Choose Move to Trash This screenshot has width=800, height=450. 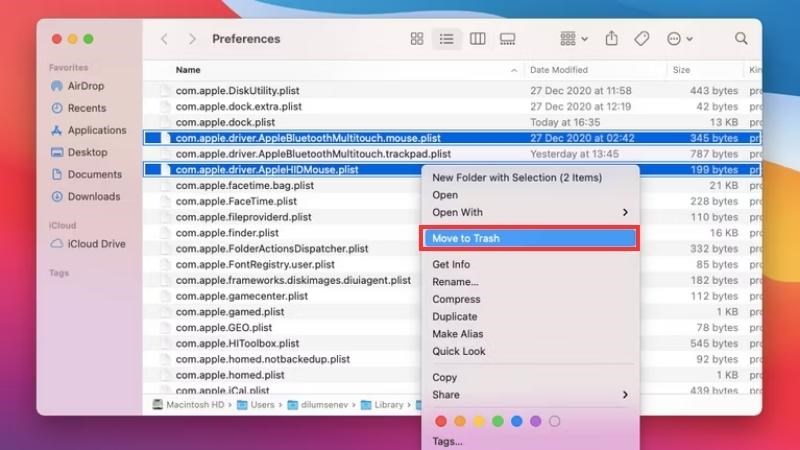[530, 238]
